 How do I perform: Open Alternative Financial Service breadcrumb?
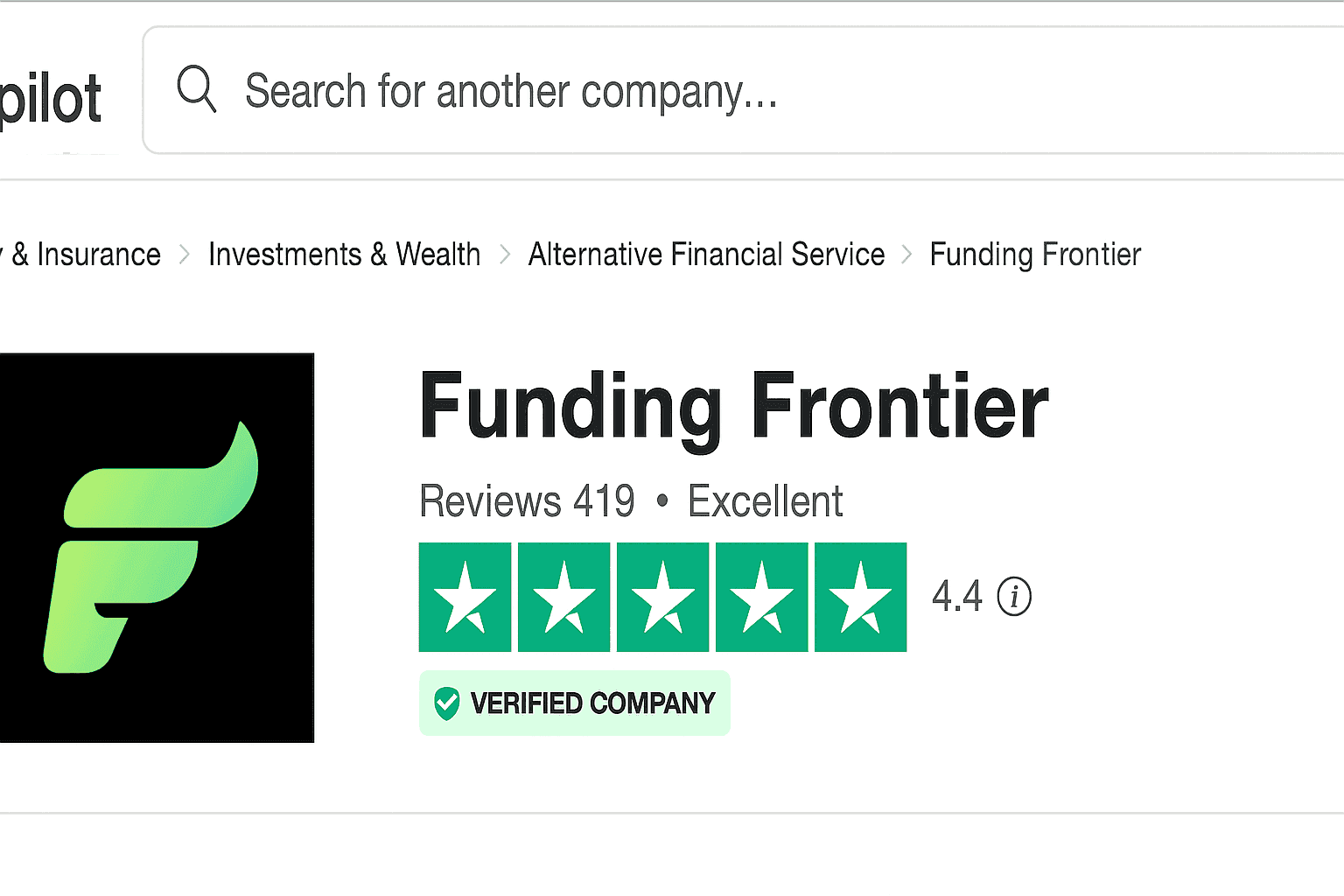tap(706, 255)
